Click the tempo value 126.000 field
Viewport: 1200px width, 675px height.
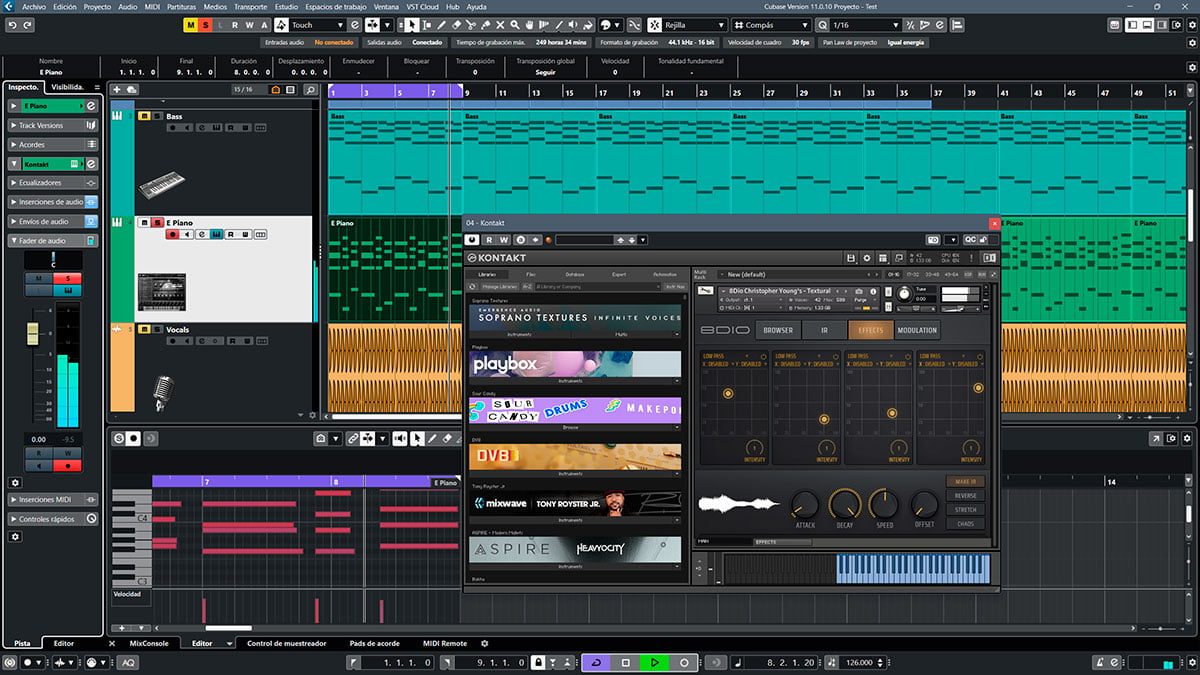[859, 662]
